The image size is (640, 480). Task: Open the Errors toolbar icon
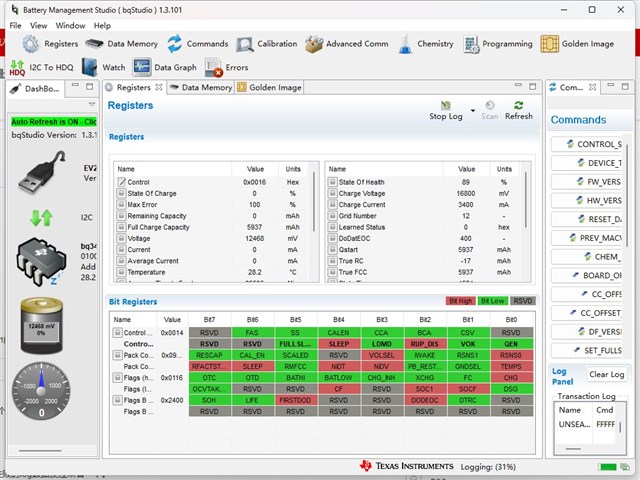[213, 67]
